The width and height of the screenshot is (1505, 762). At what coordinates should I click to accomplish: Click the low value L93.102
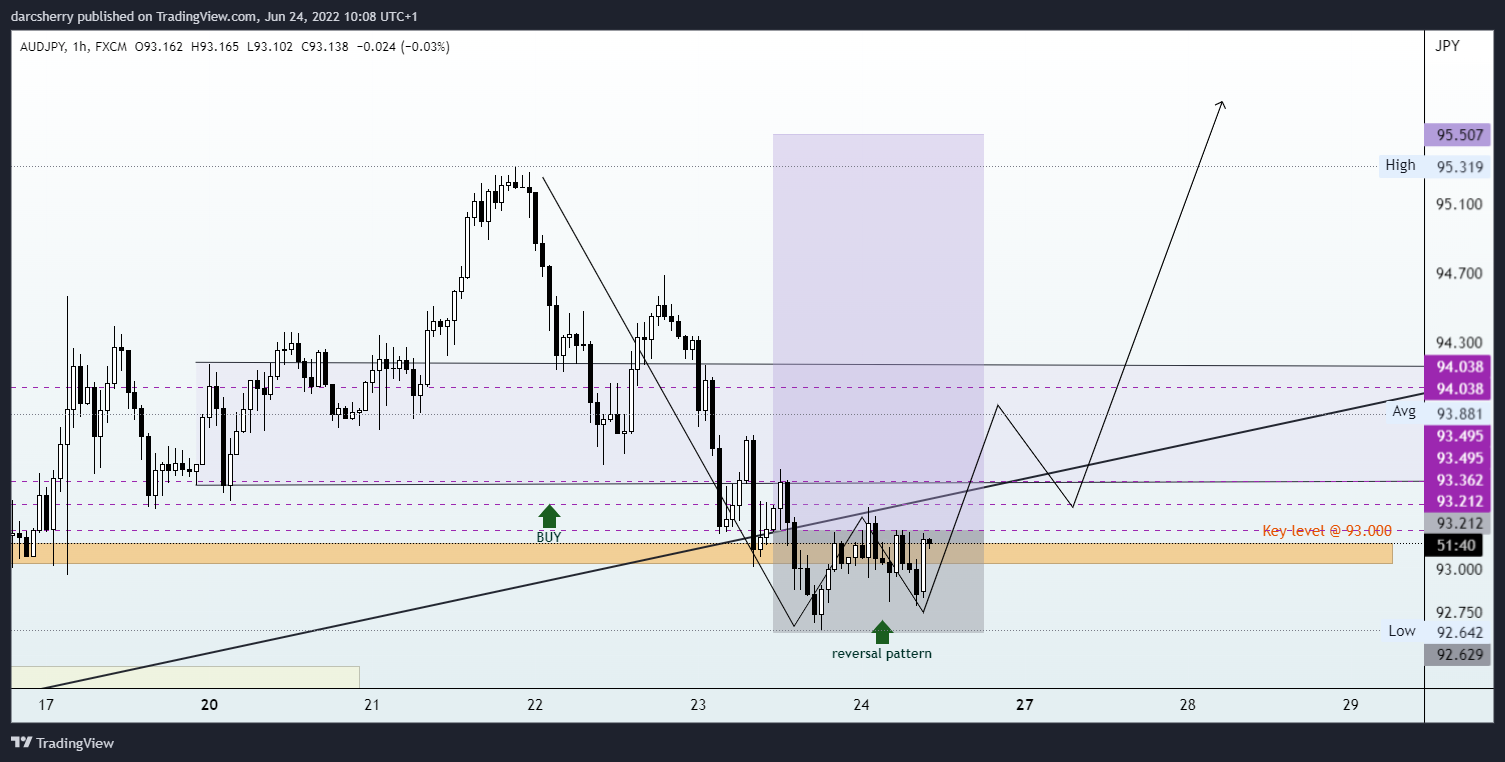pos(270,47)
